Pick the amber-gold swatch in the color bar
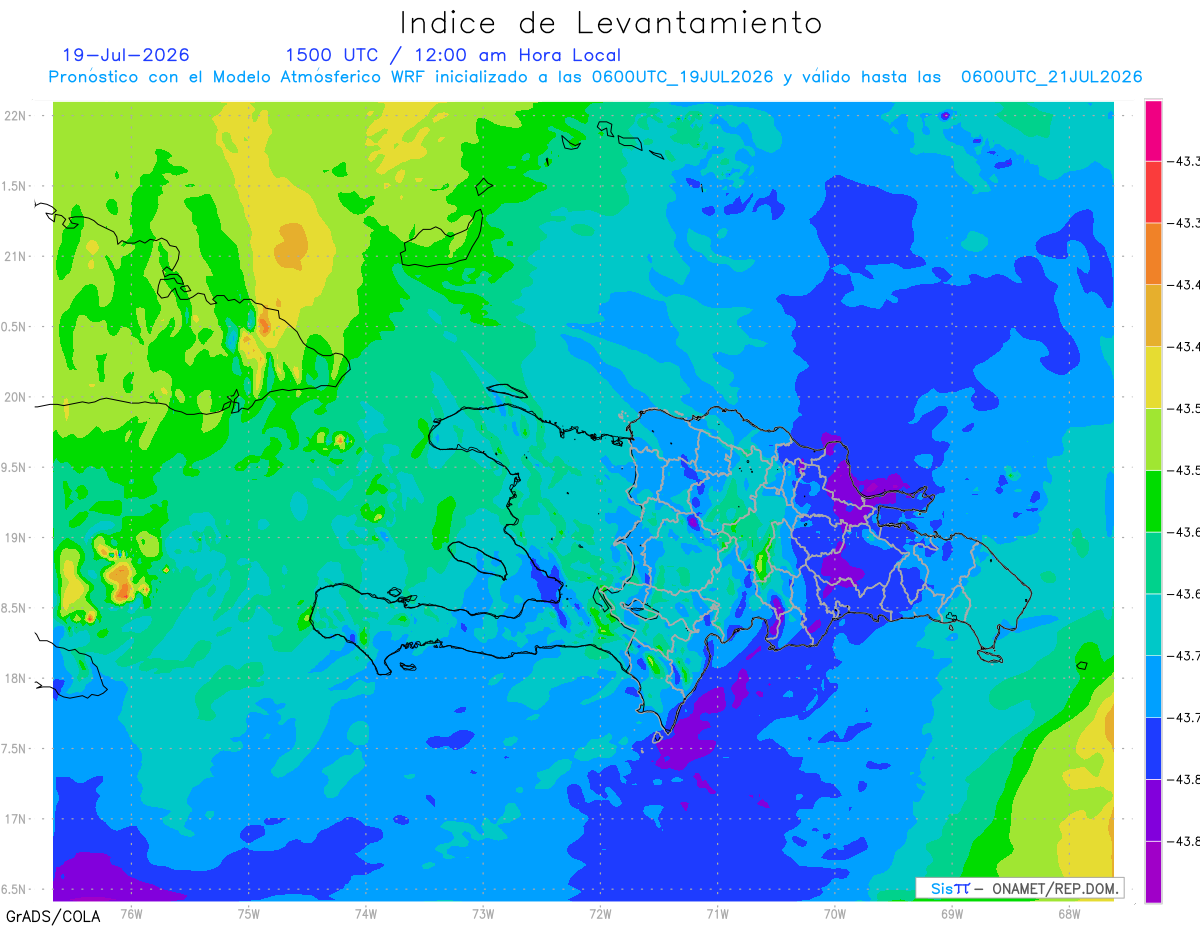This screenshot has height=927, width=1200. 1153,316
